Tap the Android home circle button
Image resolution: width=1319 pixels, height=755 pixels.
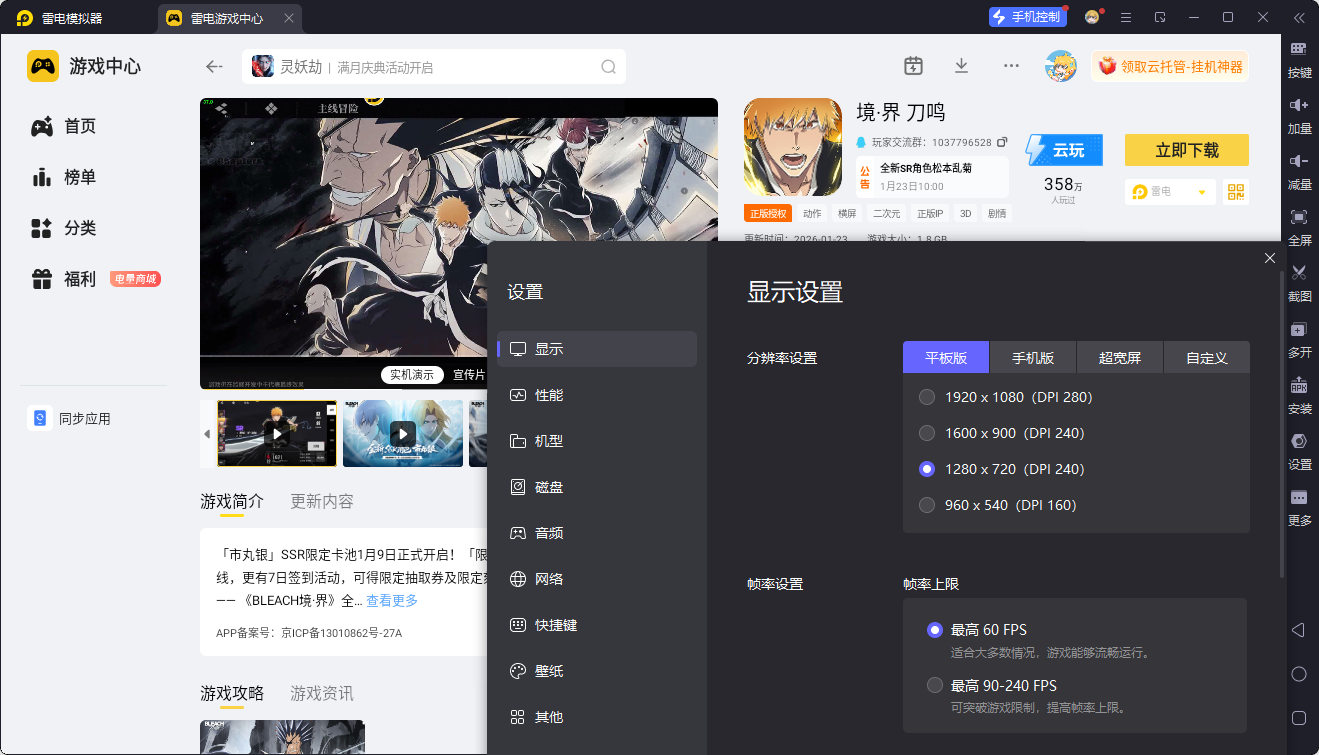coord(1299,674)
